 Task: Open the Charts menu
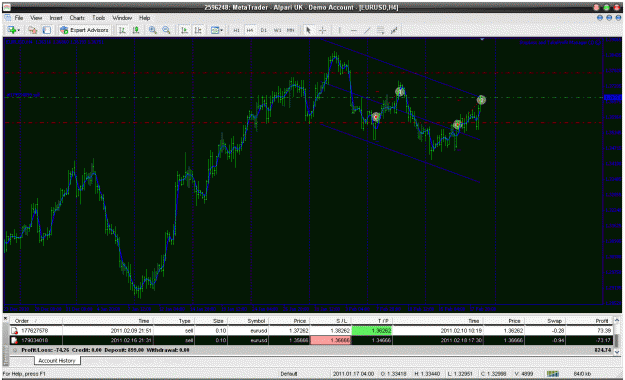point(77,18)
